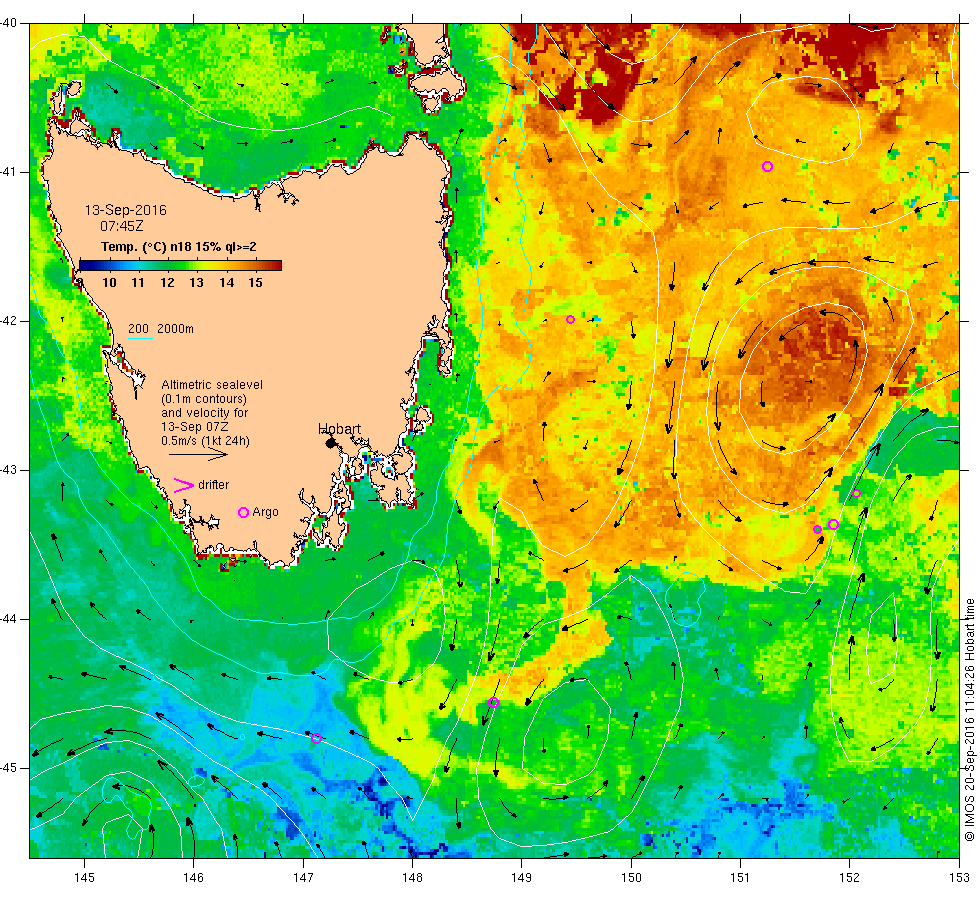The image size is (980, 900).
Task: Click longitude axis label '148'
Action: pyautogui.click(x=412, y=878)
